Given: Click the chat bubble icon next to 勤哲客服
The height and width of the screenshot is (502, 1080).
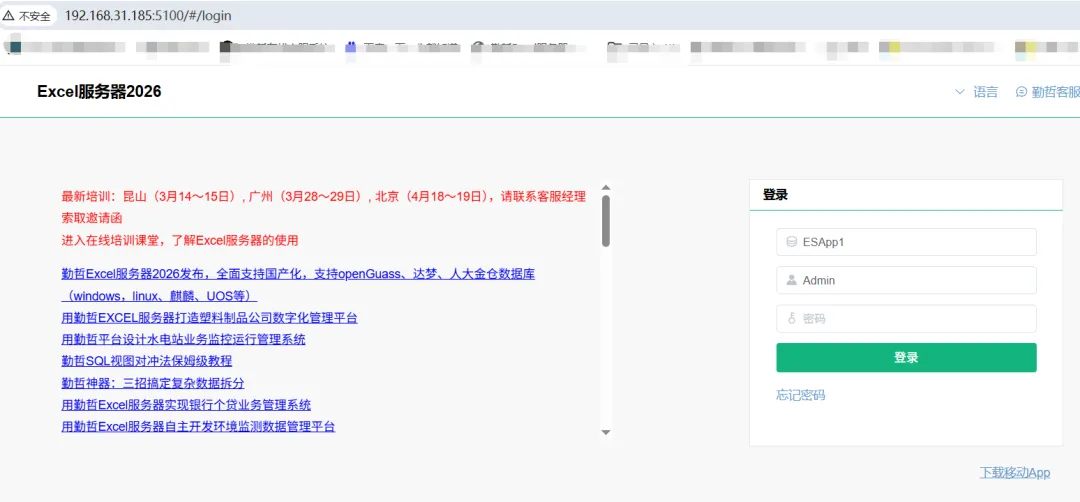Looking at the screenshot, I should point(1021,92).
